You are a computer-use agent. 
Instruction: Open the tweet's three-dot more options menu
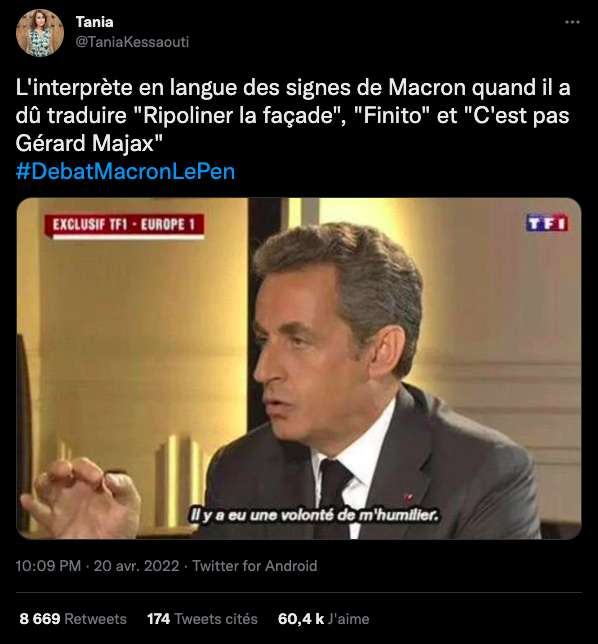[x=572, y=22]
